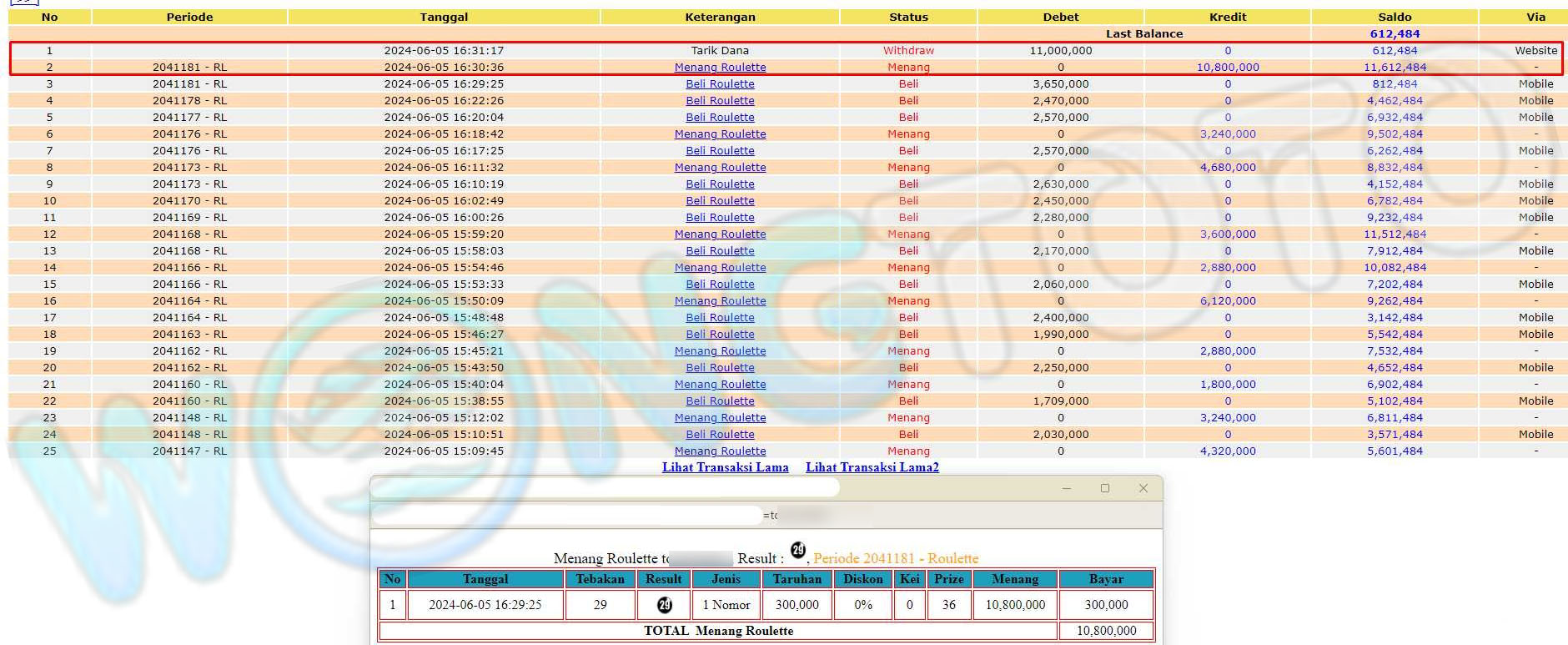
Task: Click the 29 result ball in popup heading
Action: point(798,550)
